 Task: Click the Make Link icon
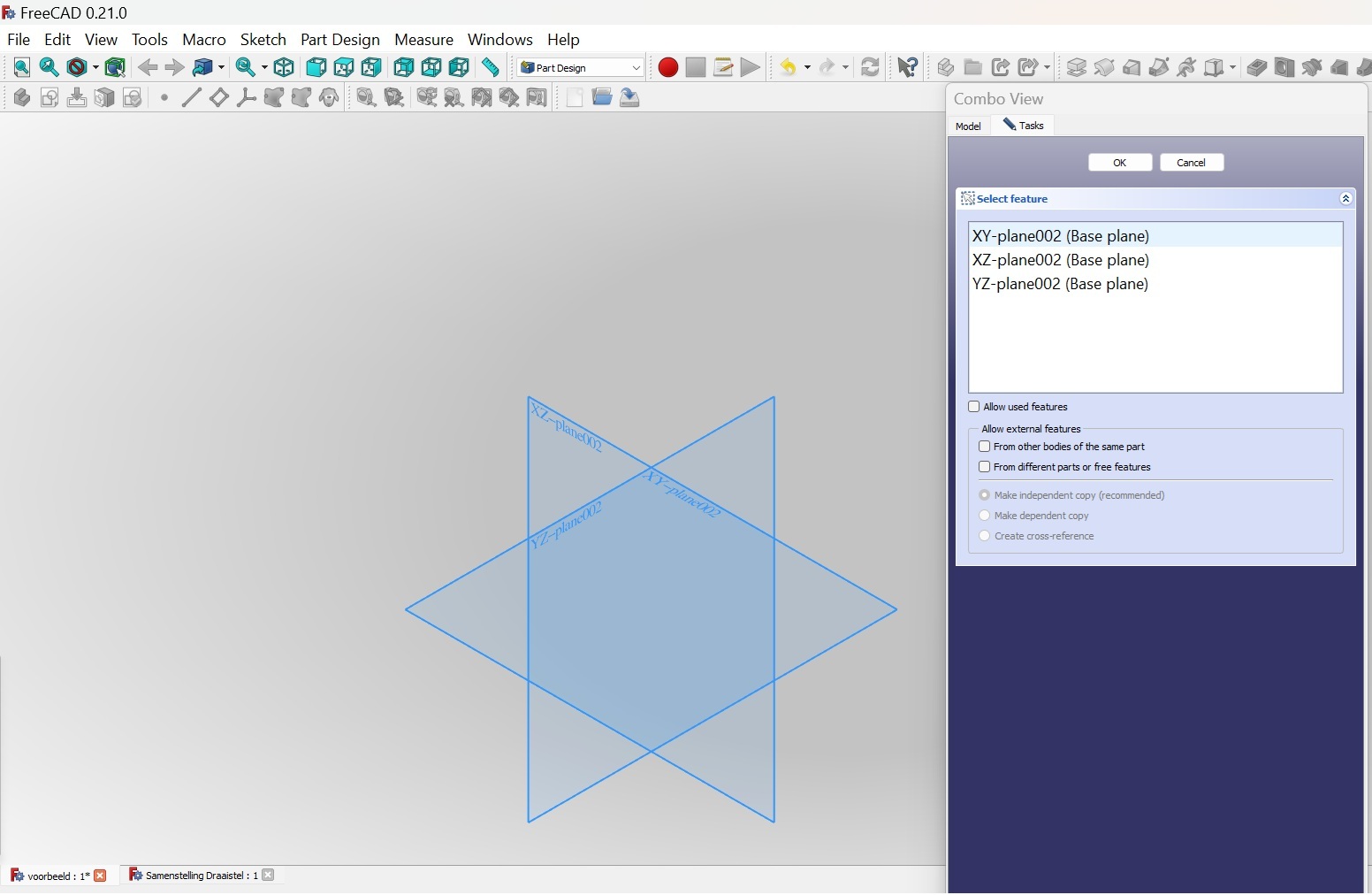1001,67
